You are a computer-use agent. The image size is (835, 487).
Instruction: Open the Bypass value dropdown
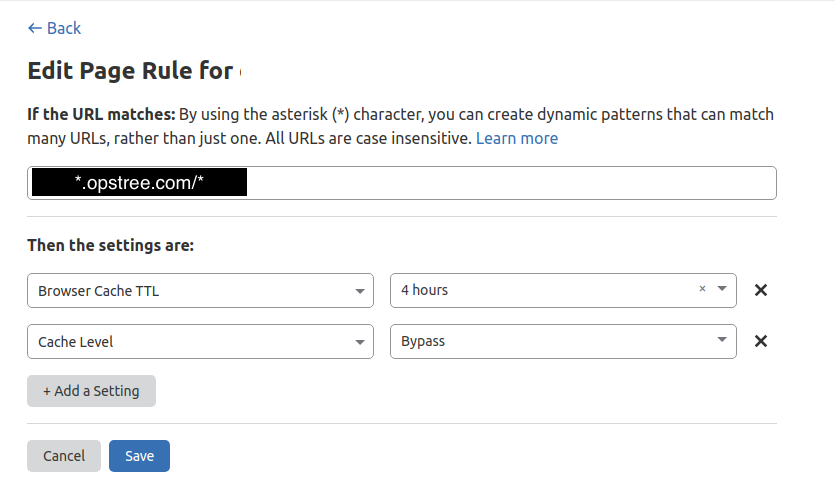pos(550,341)
